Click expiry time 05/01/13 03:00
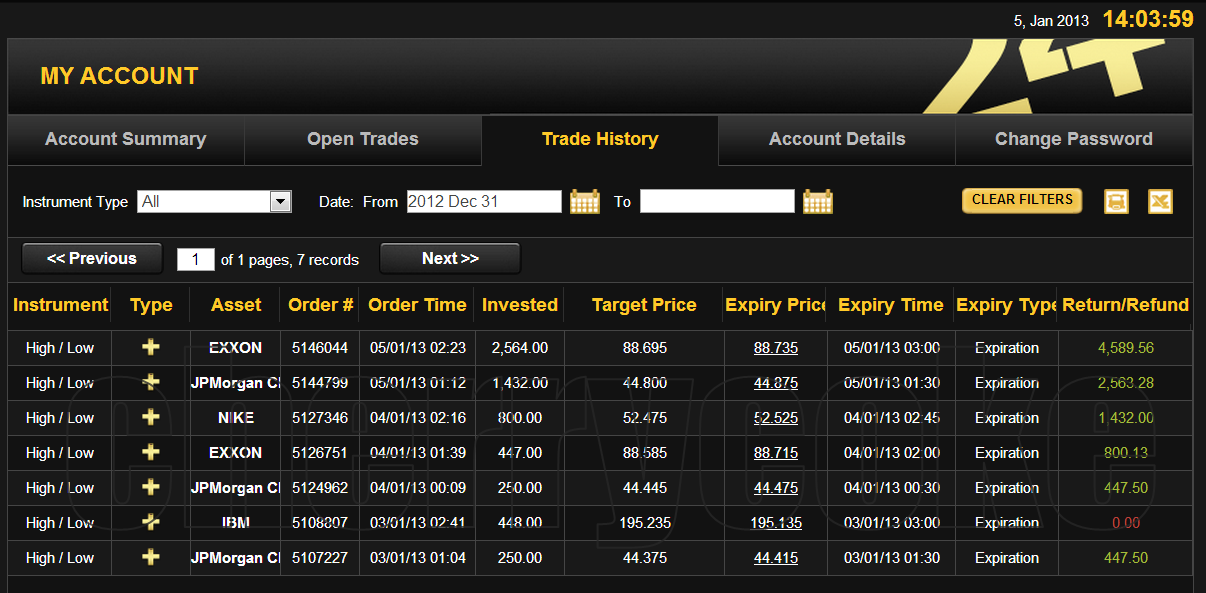The width and height of the screenshot is (1206, 593). tap(892, 348)
